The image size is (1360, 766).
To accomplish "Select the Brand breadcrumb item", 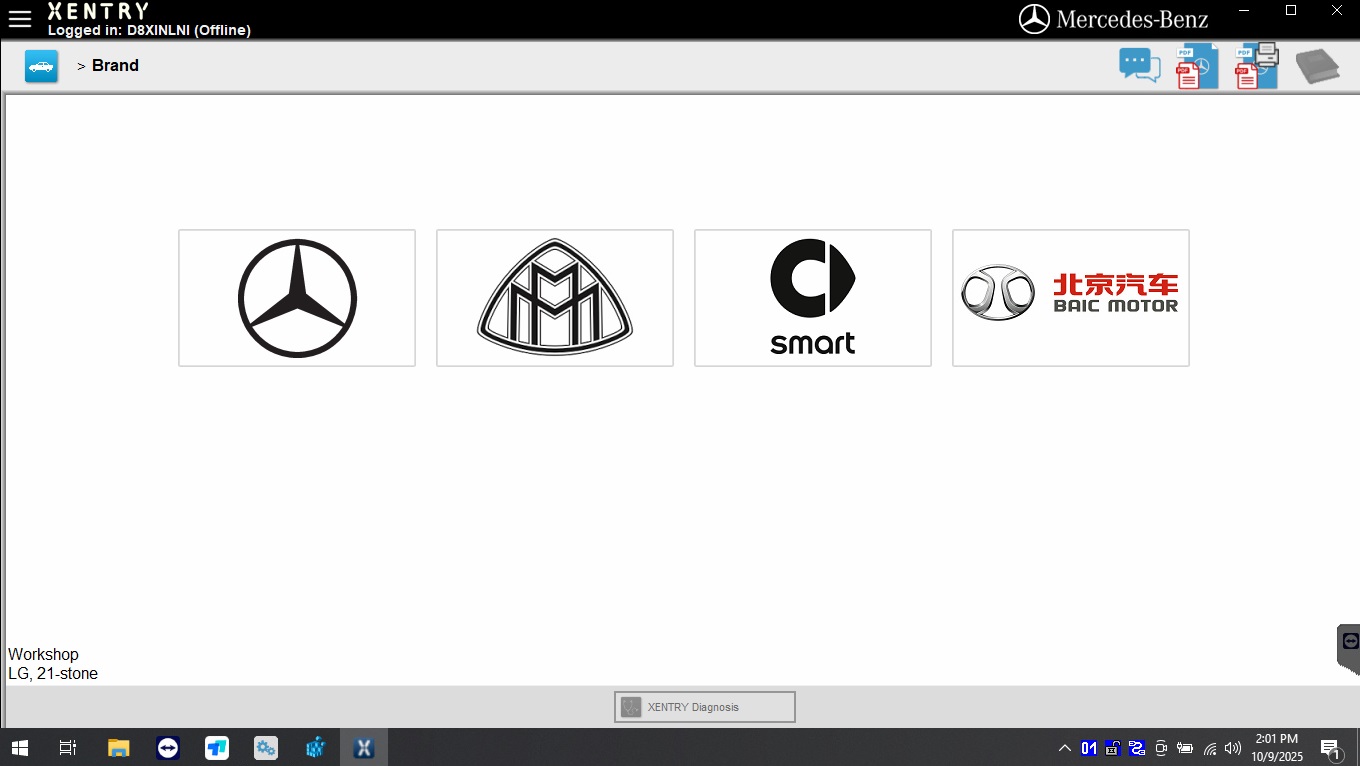I will pos(115,66).
